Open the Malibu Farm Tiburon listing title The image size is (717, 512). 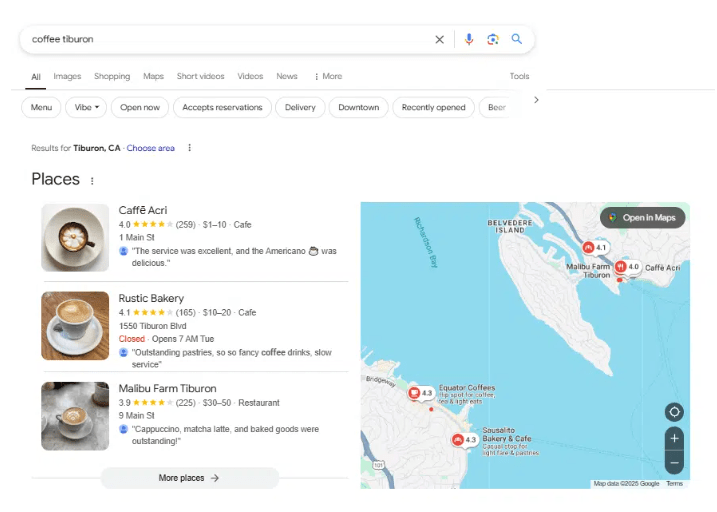coord(167,389)
